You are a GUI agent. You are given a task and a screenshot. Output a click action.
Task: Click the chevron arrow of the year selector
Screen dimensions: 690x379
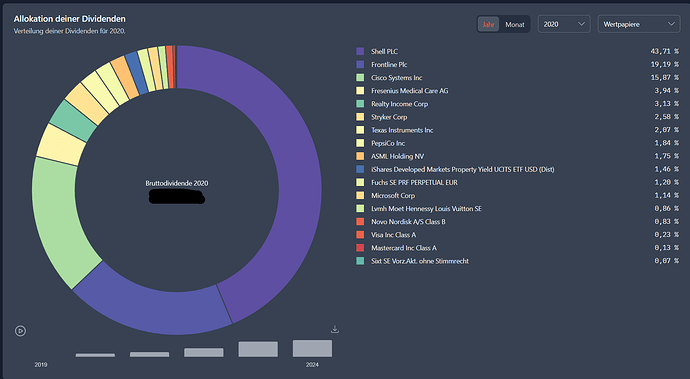[581, 24]
